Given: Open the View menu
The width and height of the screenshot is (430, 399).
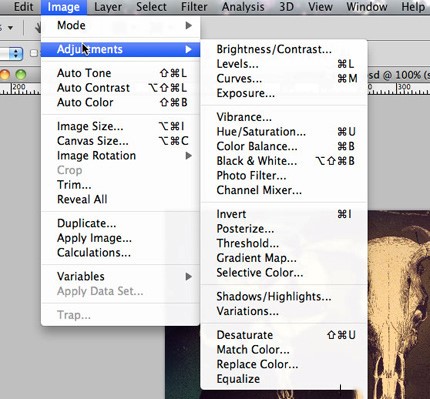Looking at the screenshot, I should pyautogui.click(x=320, y=7).
